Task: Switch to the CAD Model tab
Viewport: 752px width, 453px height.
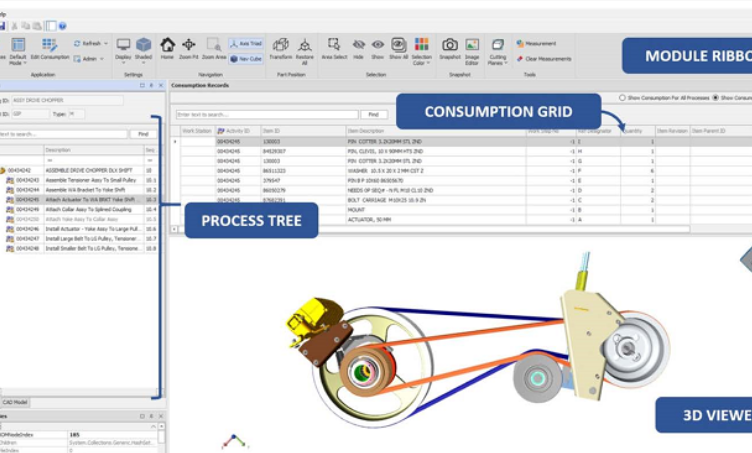Action: click(15, 403)
